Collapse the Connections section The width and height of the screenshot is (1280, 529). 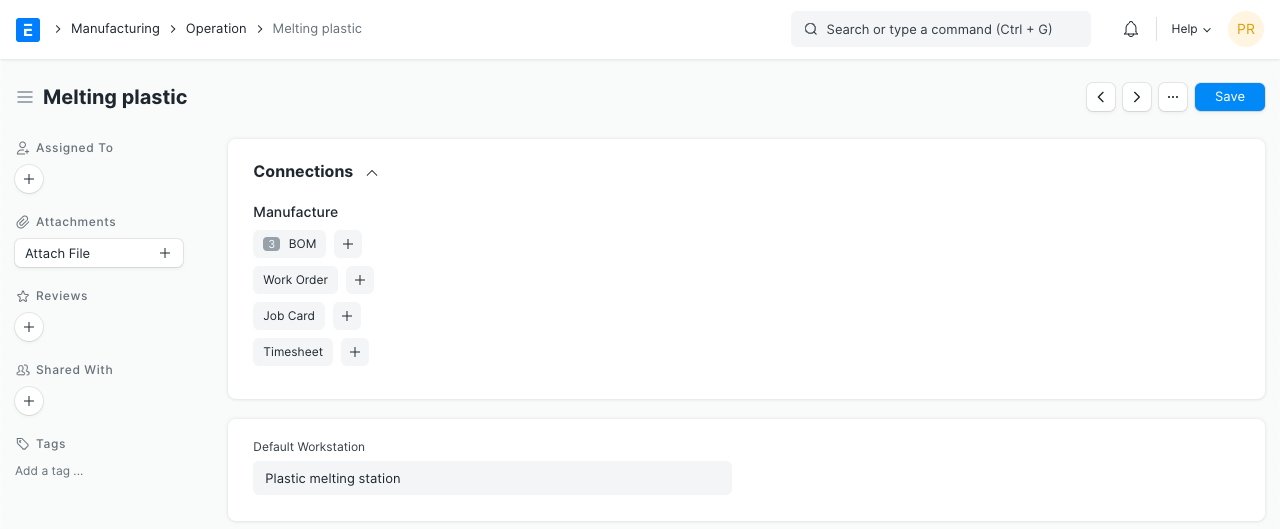point(372,172)
